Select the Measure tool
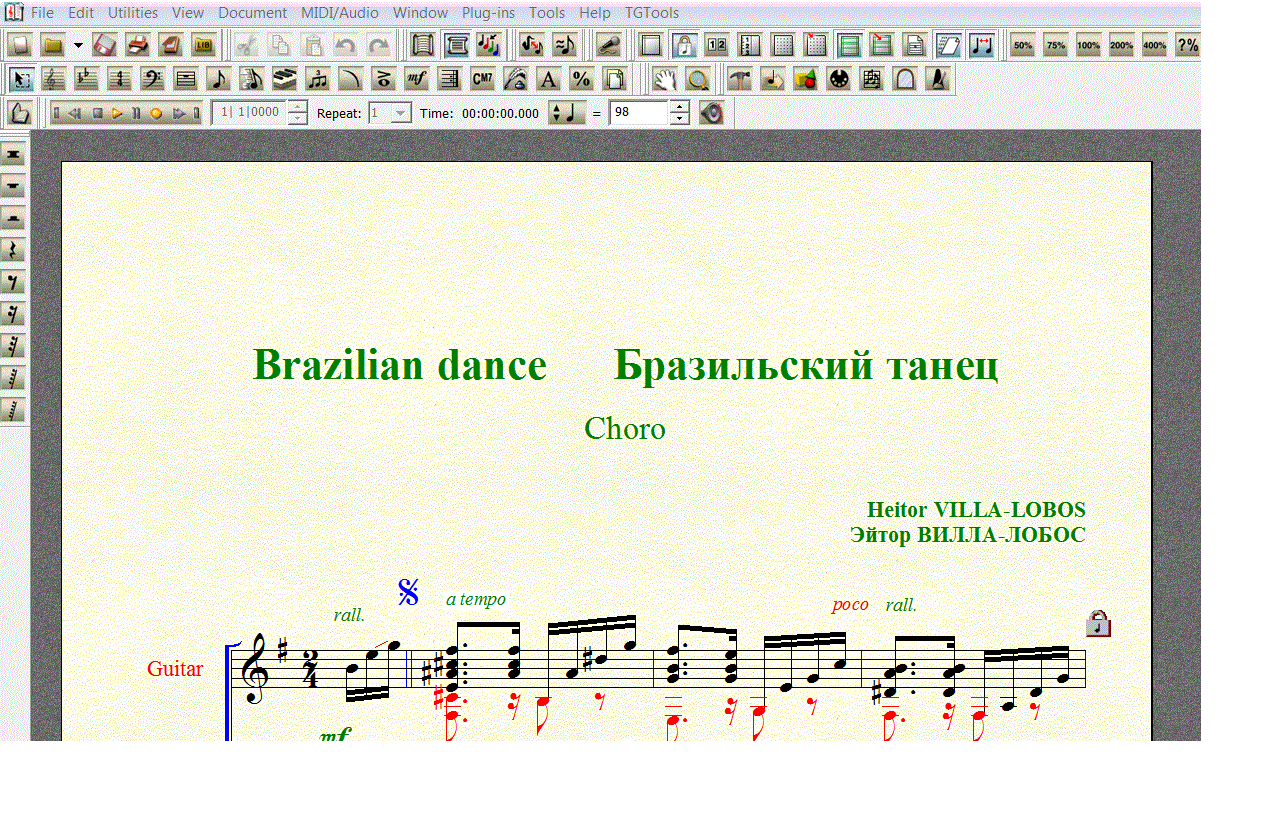The width and height of the screenshot is (1274, 817). coord(186,79)
